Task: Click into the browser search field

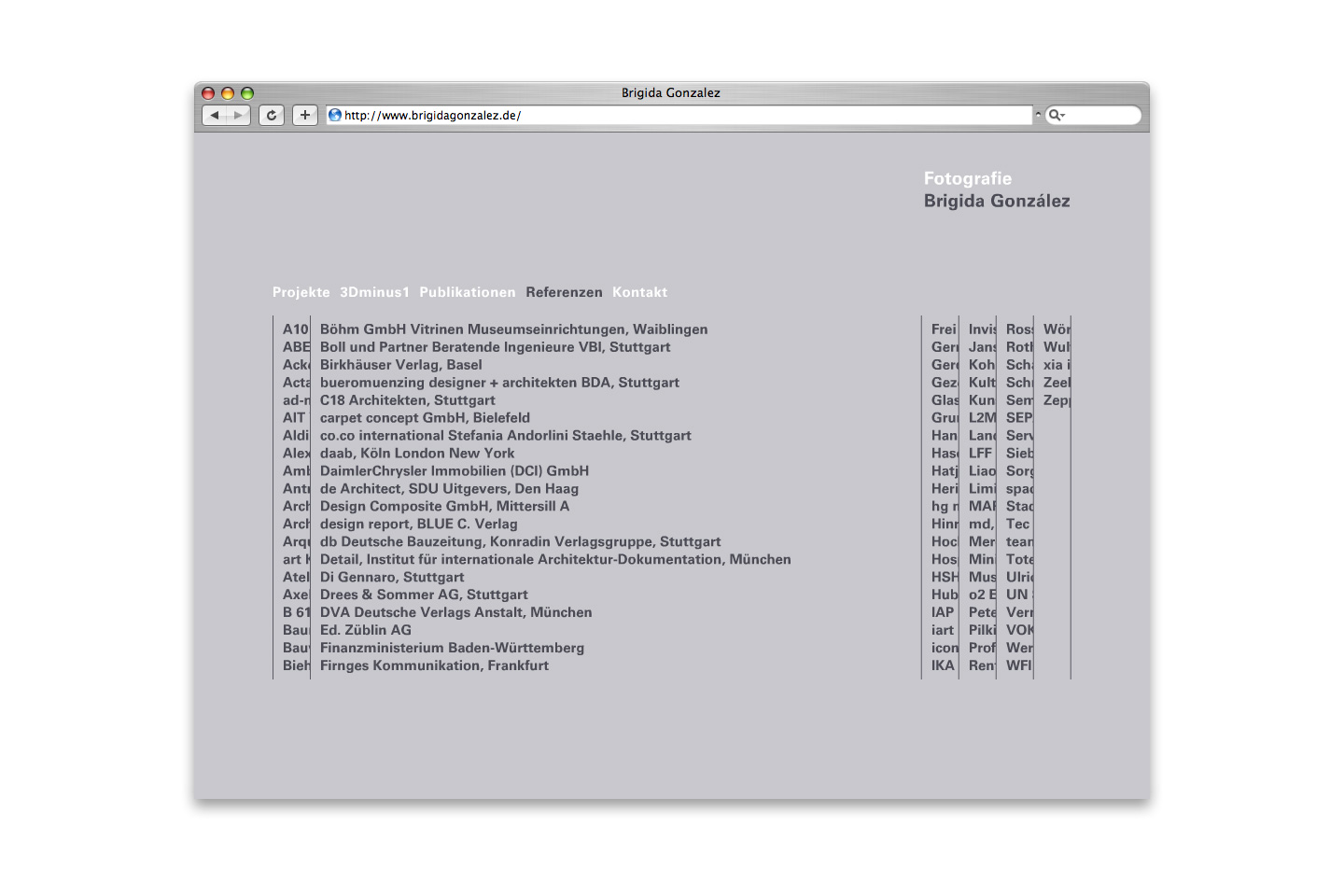Action: 1092,115
